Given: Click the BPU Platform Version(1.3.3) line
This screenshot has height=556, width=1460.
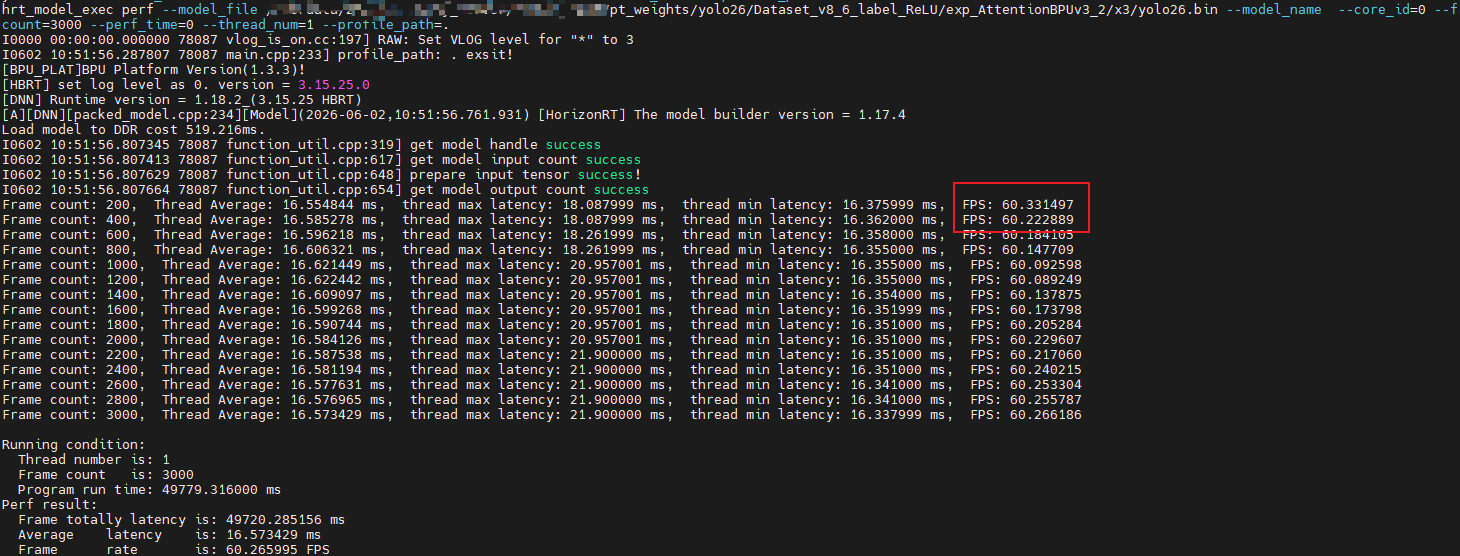Looking at the screenshot, I should [x=138, y=70].
